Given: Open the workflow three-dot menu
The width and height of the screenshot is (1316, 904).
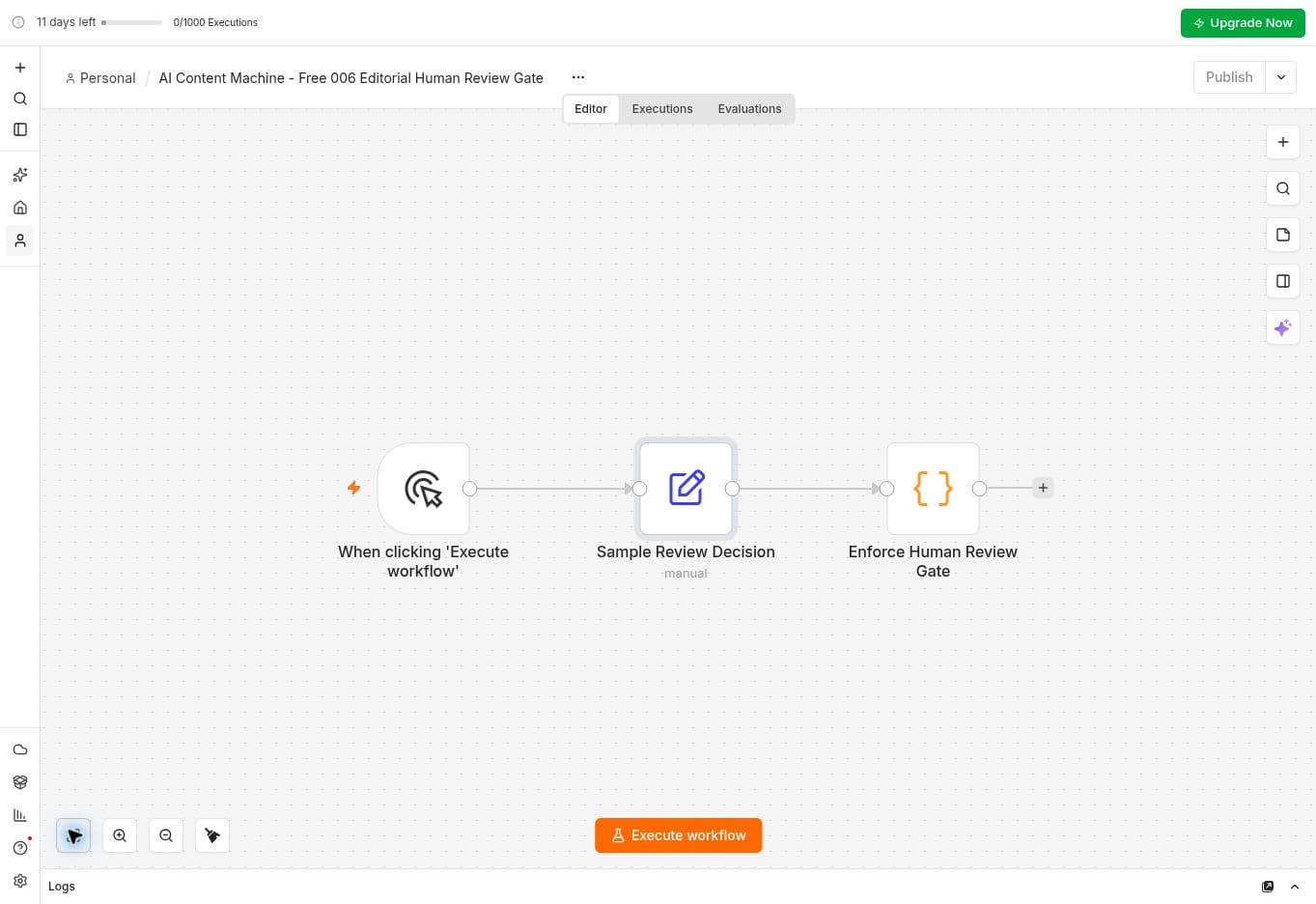Looking at the screenshot, I should point(578,77).
